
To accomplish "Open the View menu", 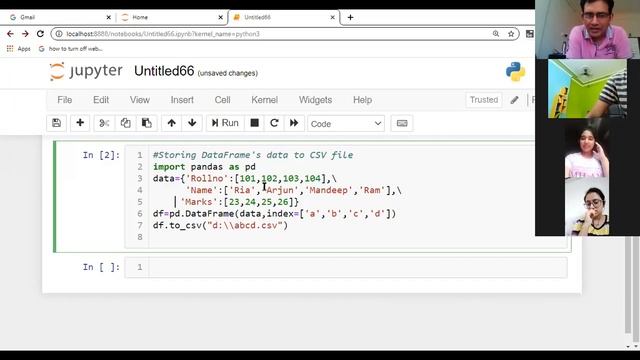I will click(x=140, y=100).
